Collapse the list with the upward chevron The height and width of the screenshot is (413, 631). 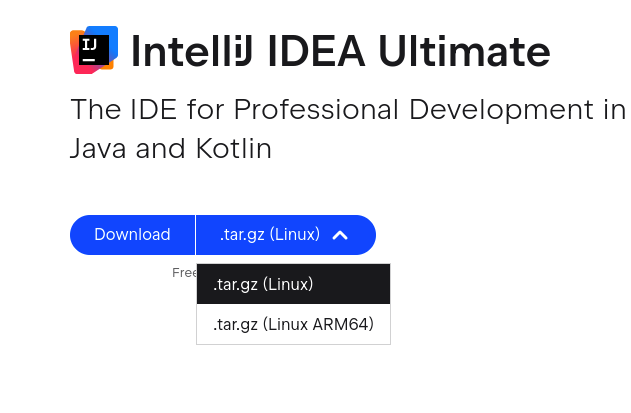pos(340,235)
